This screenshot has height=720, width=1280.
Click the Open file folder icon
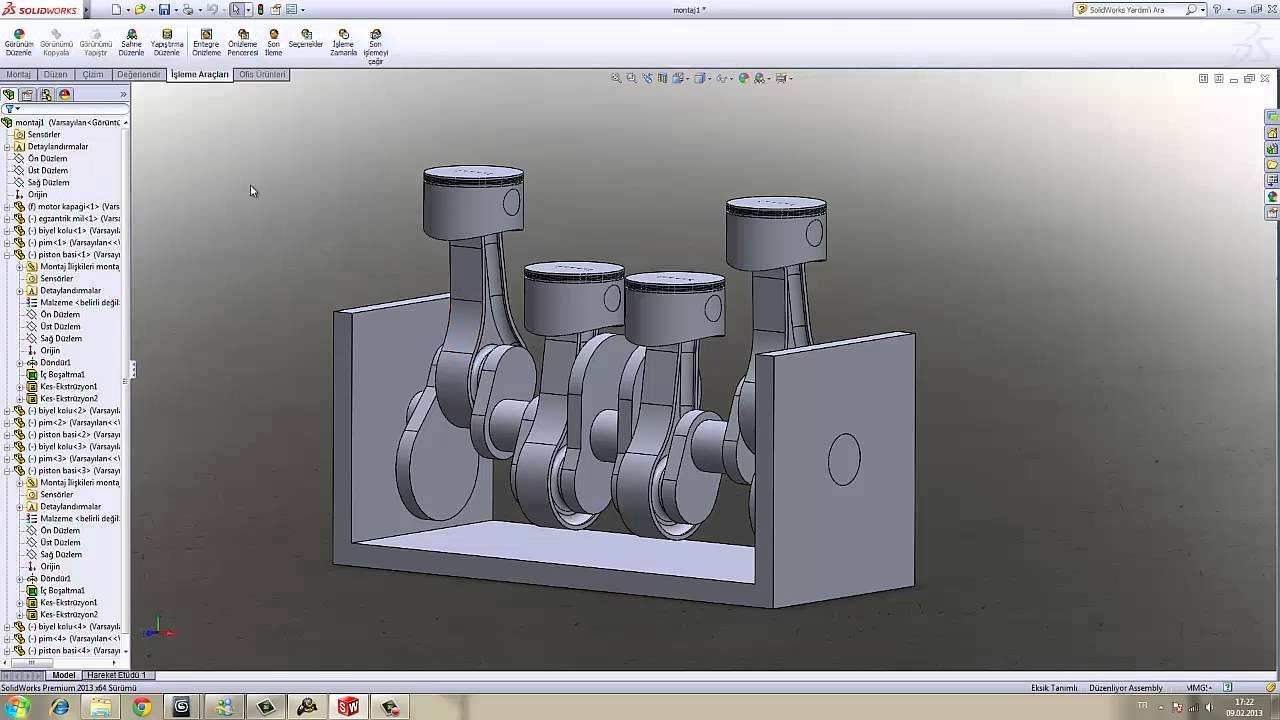140,9
